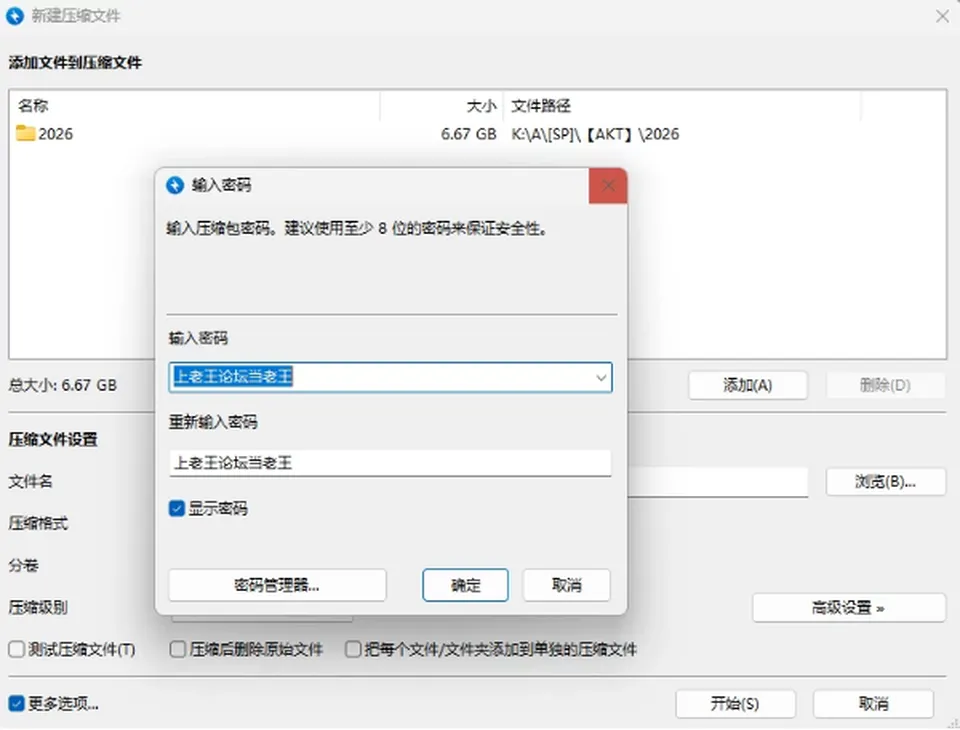Sort by the 大小 column header

[441, 106]
